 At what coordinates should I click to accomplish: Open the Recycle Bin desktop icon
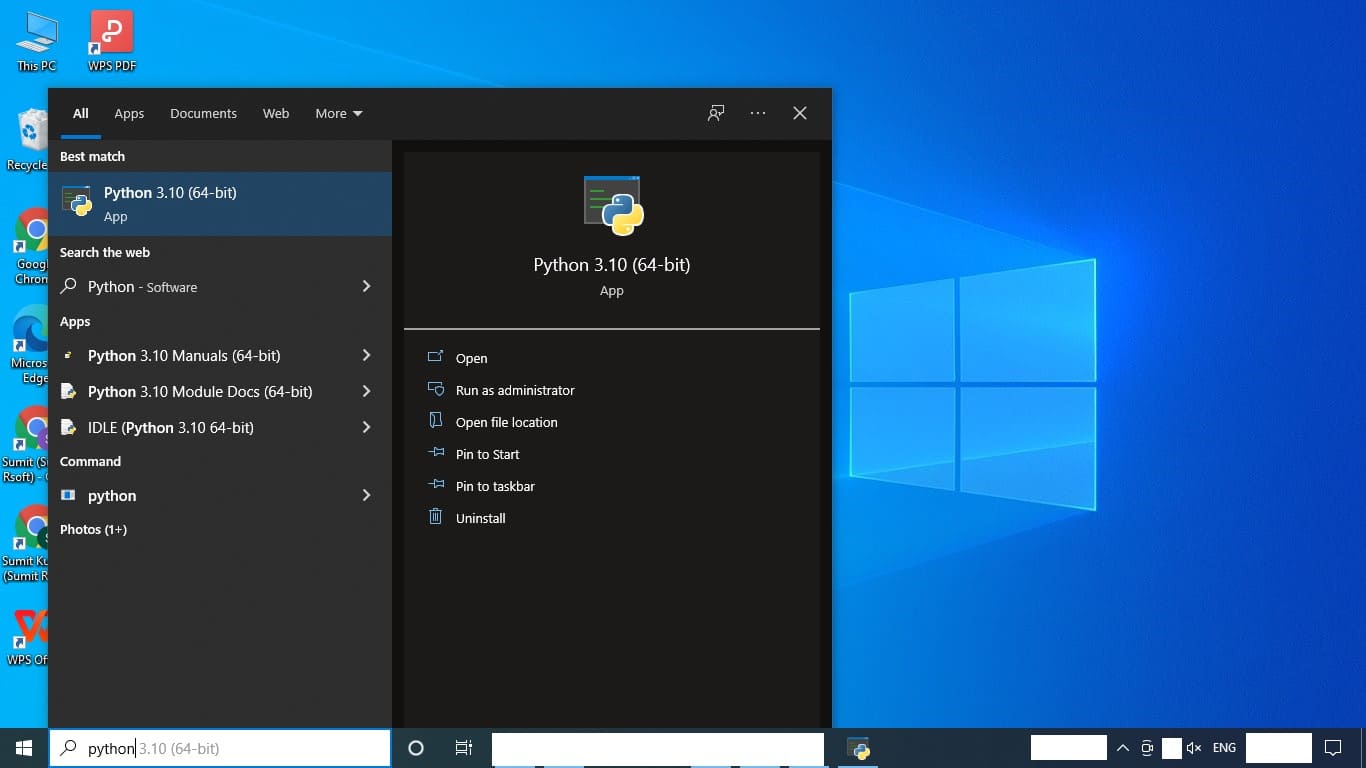[x=30, y=140]
